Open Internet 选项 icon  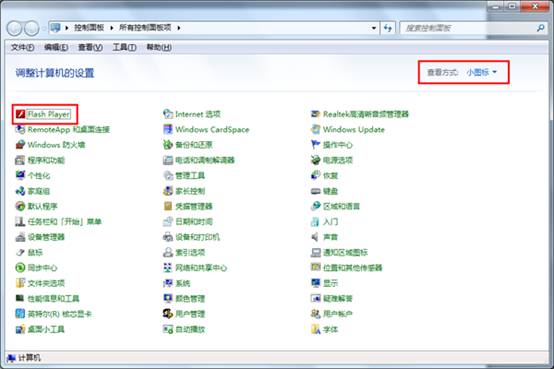pos(168,114)
